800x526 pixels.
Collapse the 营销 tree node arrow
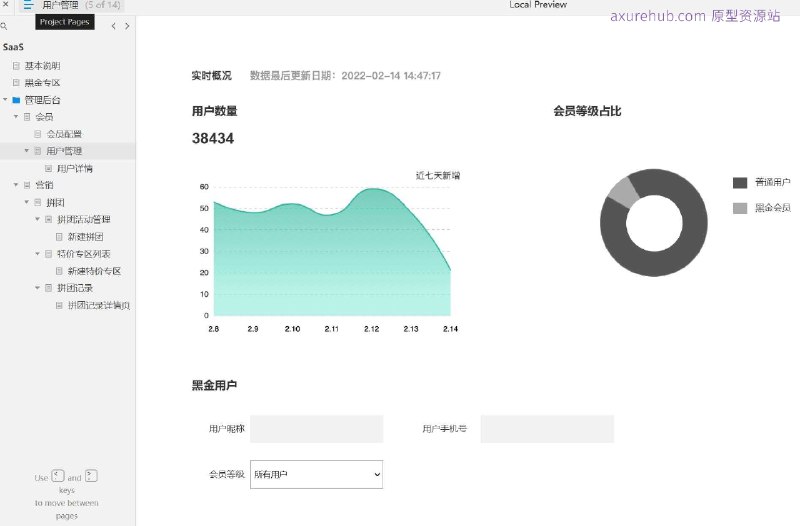[16, 185]
